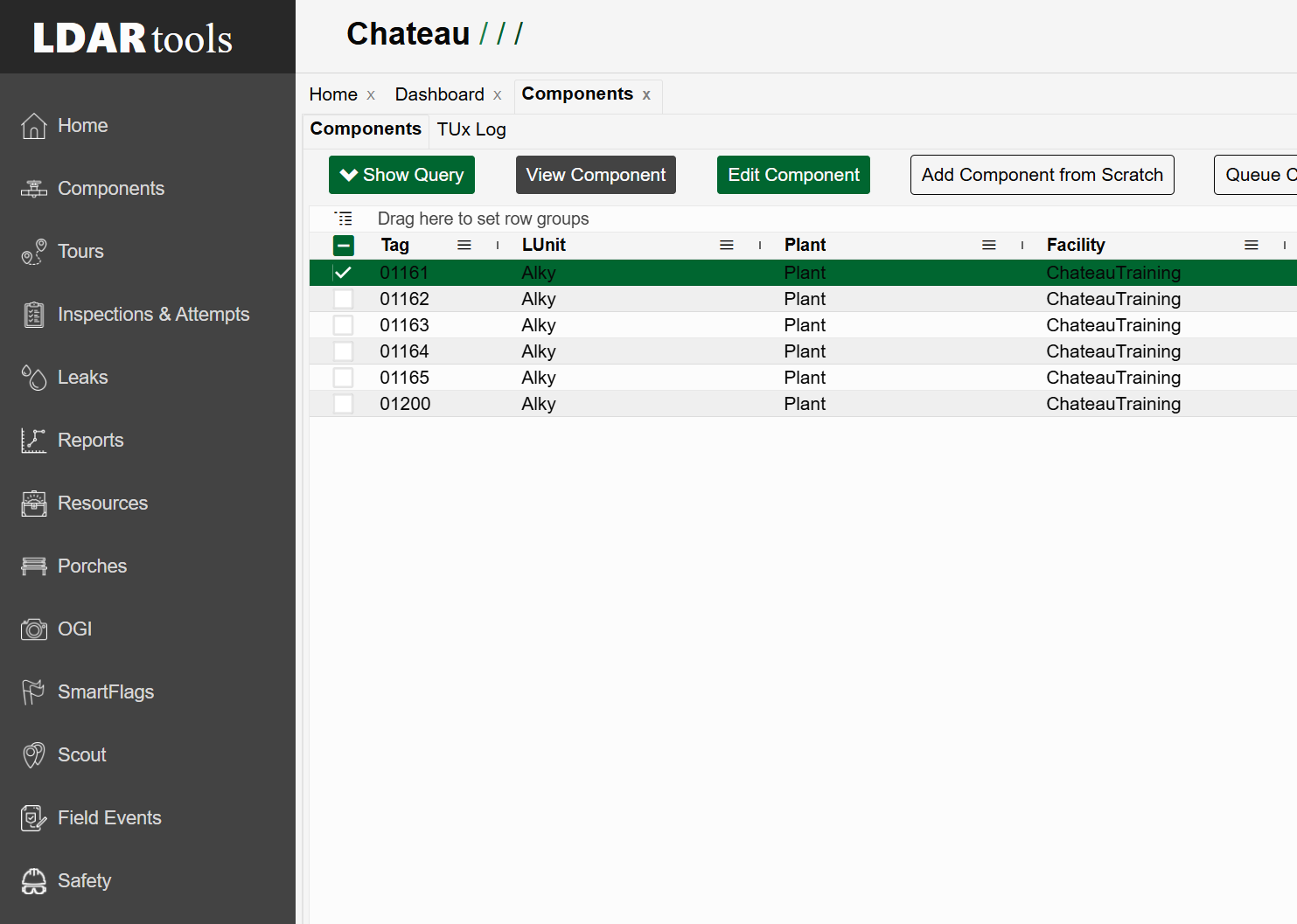Open the OGI camera icon
This screenshot has width=1297, height=924.
pos(33,629)
